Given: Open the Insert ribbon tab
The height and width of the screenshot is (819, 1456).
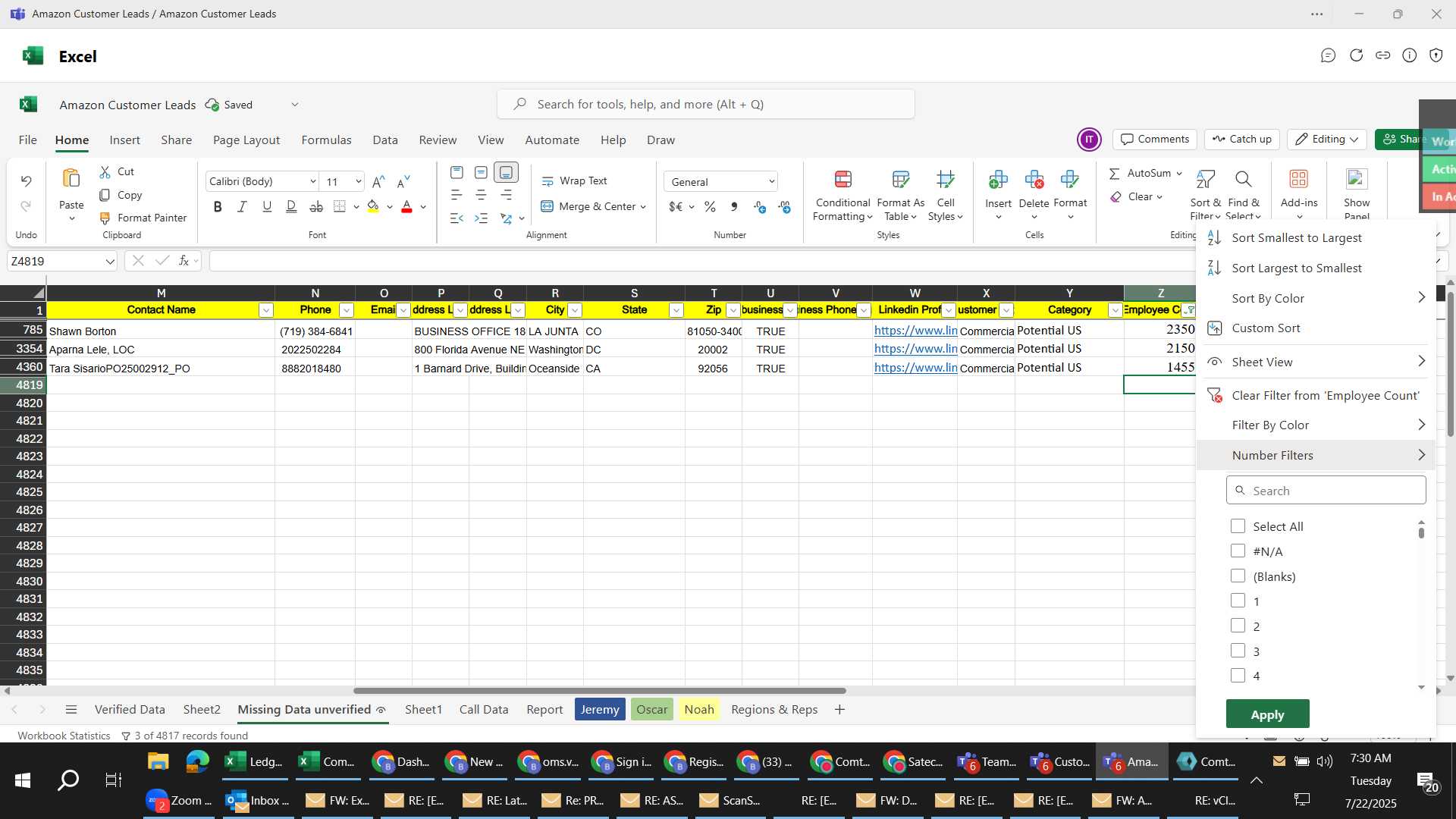Looking at the screenshot, I should point(124,140).
